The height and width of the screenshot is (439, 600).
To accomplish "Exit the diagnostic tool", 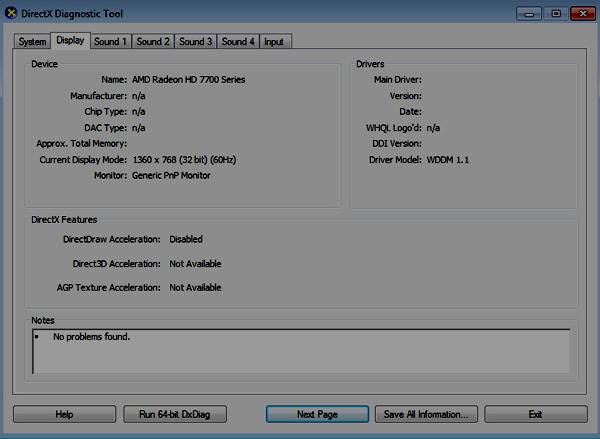I will click(536, 414).
